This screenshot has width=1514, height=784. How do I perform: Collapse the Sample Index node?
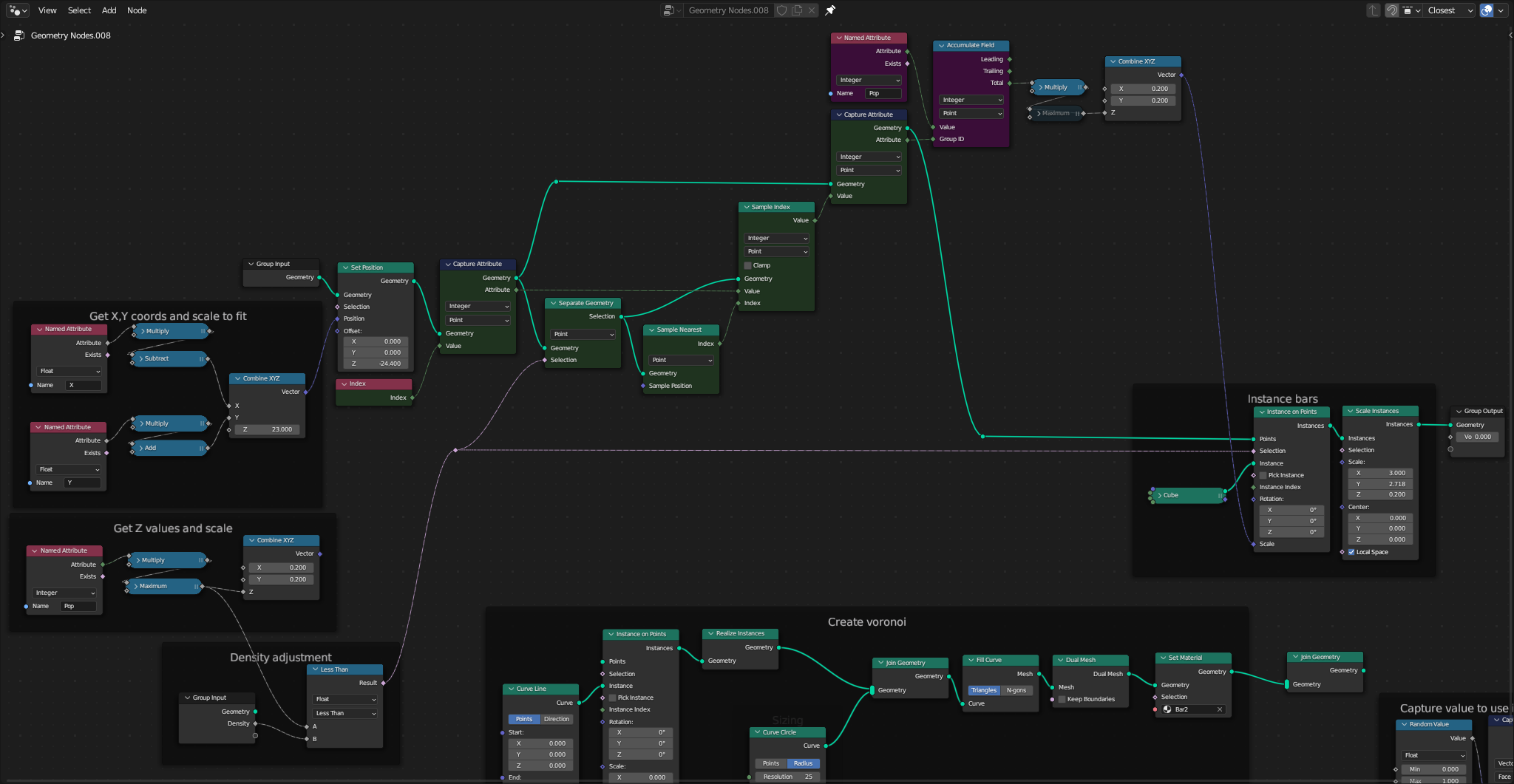(747, 207)
